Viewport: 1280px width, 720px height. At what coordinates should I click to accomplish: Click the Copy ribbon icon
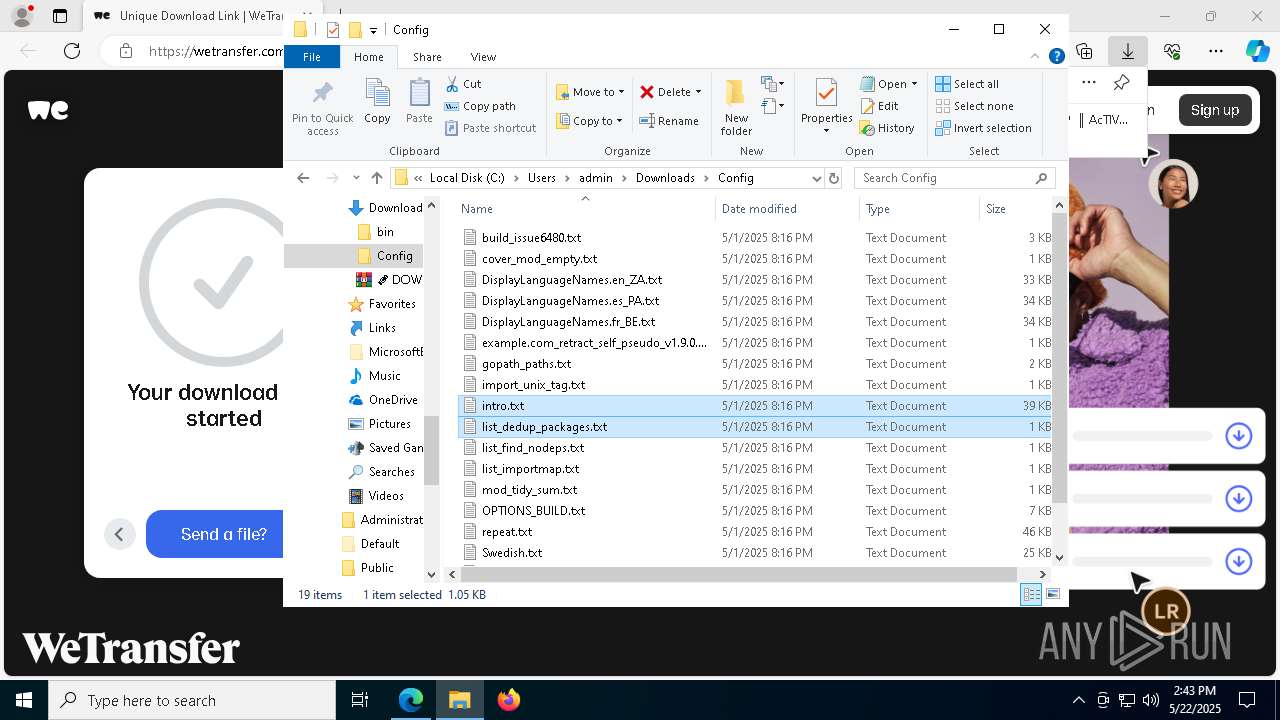[377, 102]
